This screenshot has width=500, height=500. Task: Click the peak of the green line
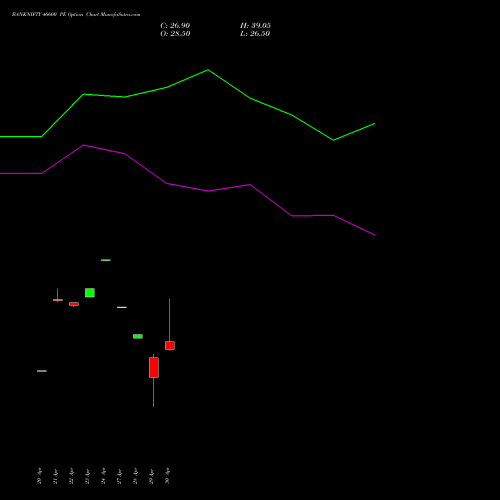[208, 70]
